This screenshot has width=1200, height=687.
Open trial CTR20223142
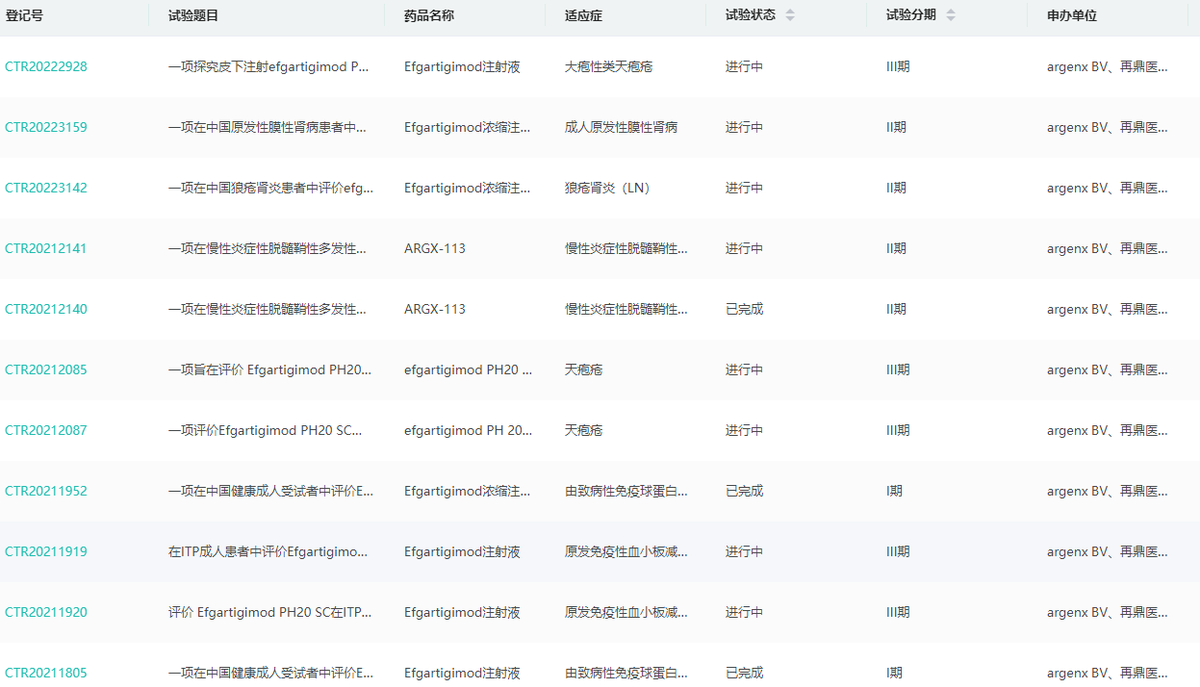pos(46,188)
